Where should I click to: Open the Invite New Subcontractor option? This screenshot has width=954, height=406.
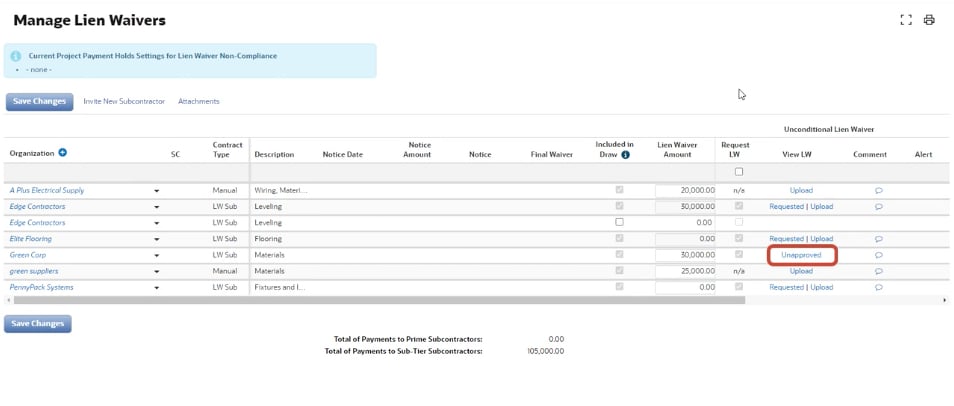(x=124, y=101)
